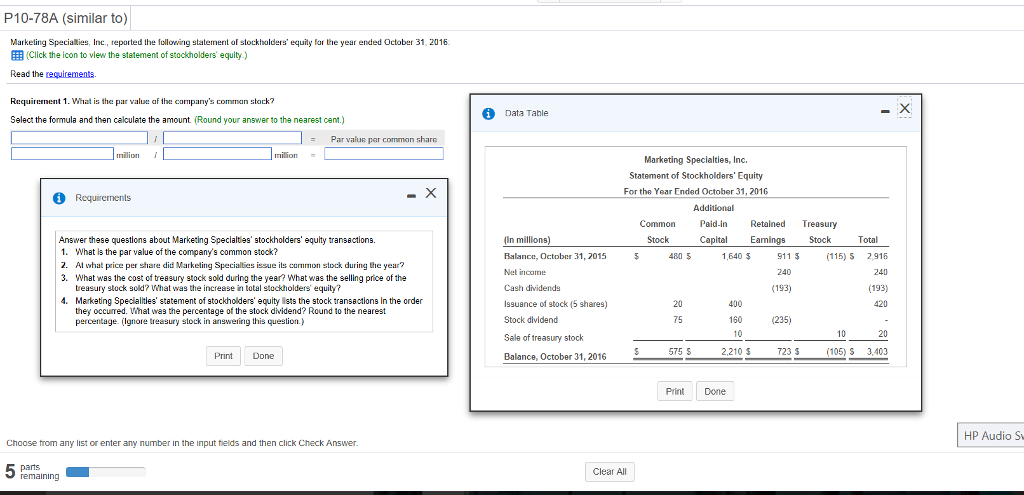Click the info icon in Data Table dialog
1024x495 pixels.
coord(488,113)
